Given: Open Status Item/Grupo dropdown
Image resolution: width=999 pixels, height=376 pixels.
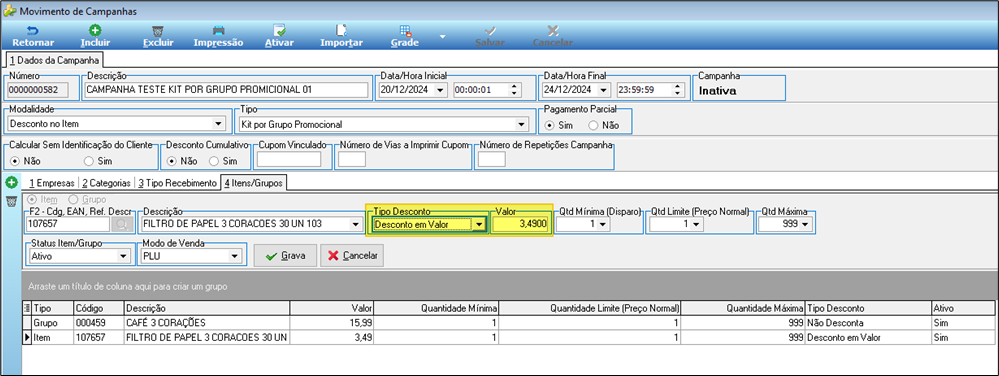Looking at the screenshot, I should [123, 256].
